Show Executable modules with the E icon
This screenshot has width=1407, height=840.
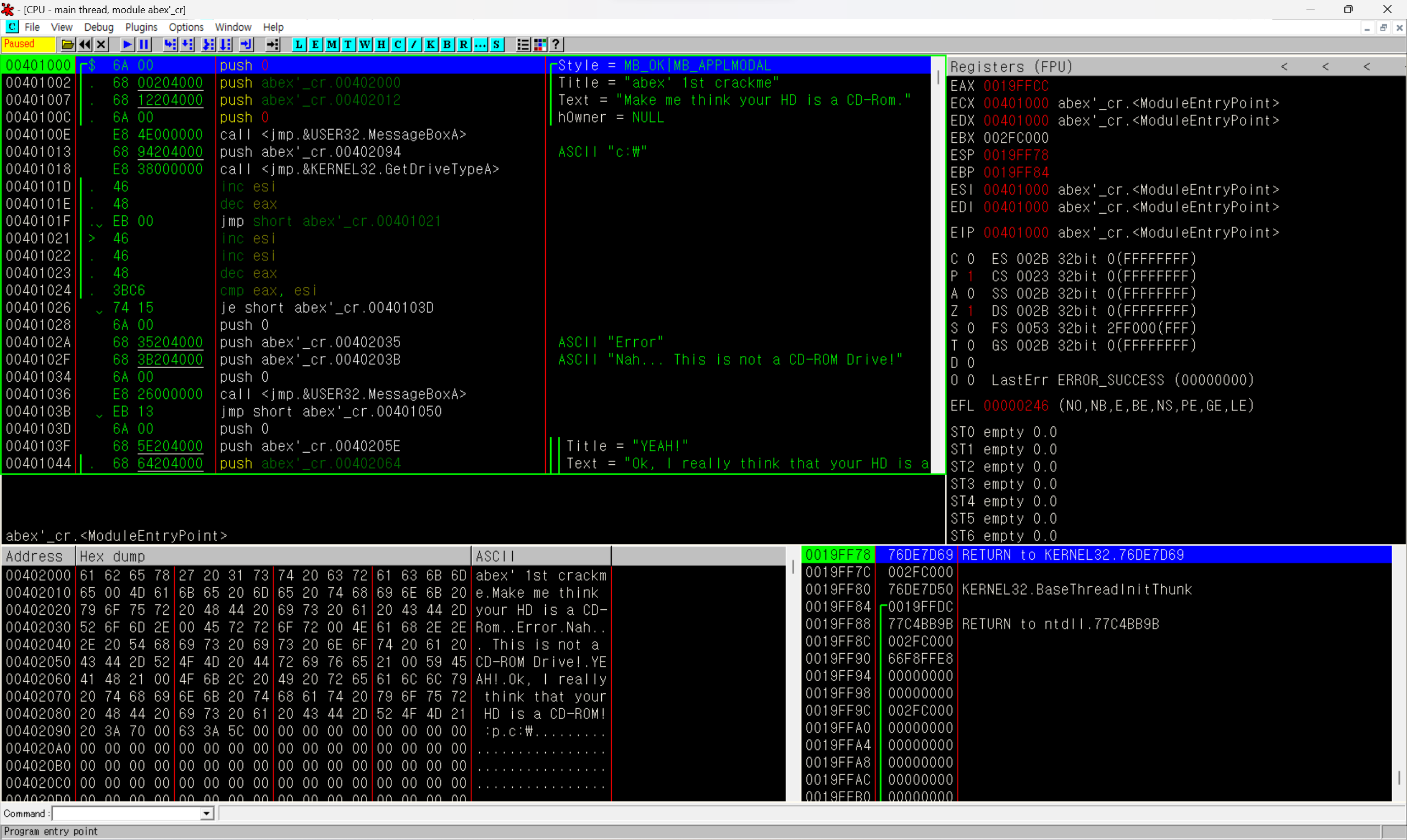click(x=315, y=44)
